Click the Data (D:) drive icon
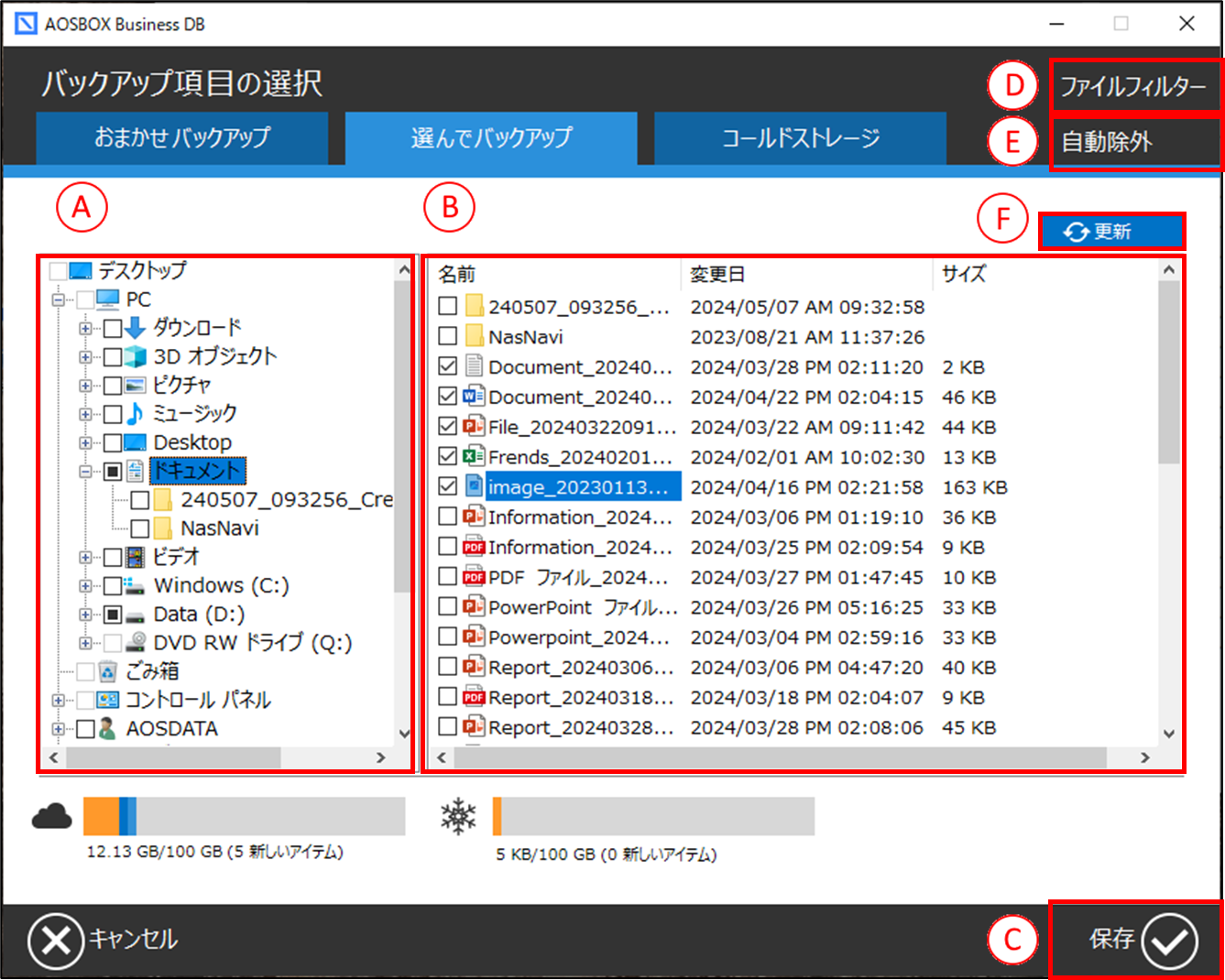The width and height of the screenshot is (1225, 980). (x=136, y=615)
